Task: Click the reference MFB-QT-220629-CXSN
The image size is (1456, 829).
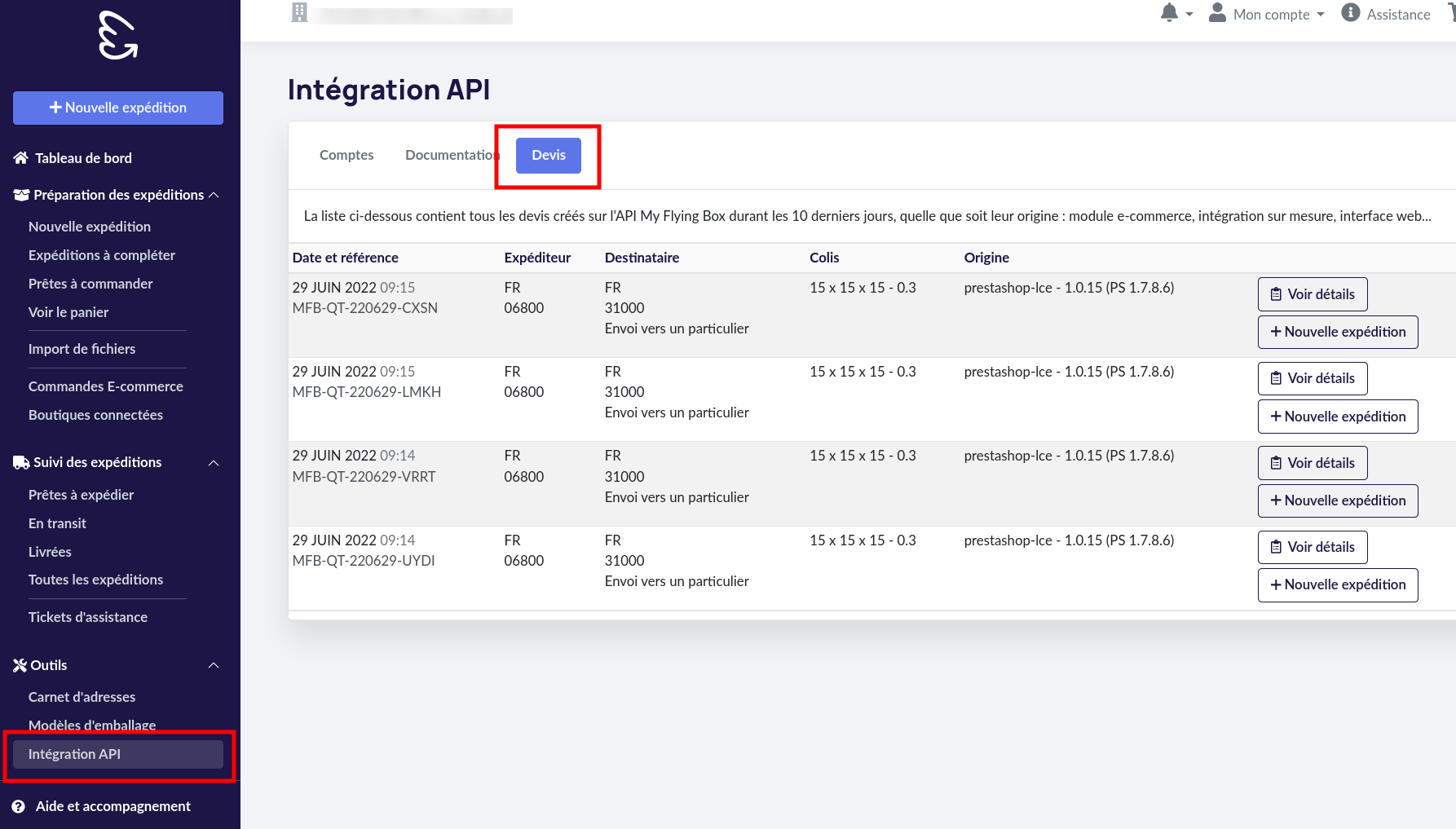Action: click(365, 308)
